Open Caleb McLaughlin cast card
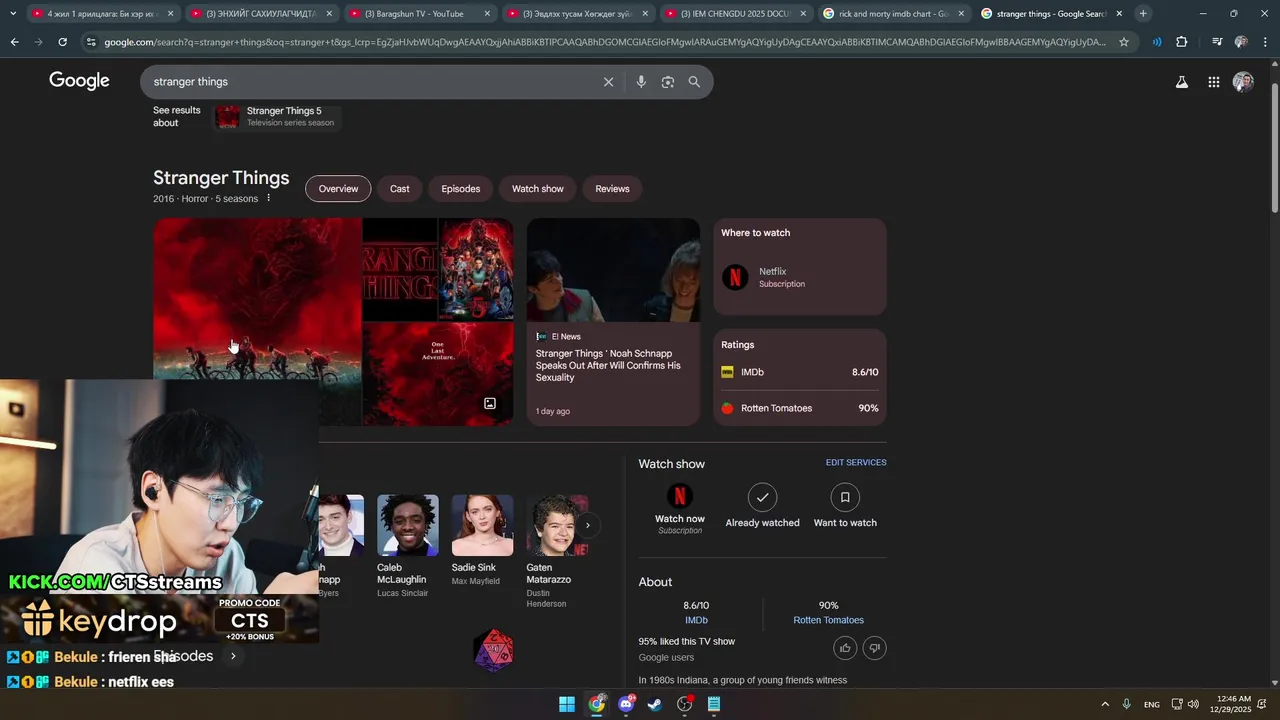1280x720 pixels. tap(407, 546)
